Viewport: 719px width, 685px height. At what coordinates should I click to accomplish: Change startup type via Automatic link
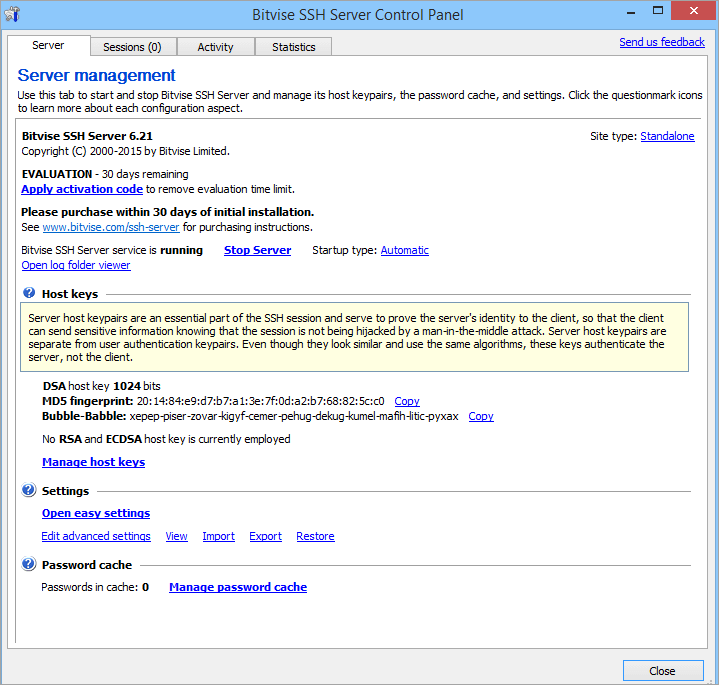[404, 250]
